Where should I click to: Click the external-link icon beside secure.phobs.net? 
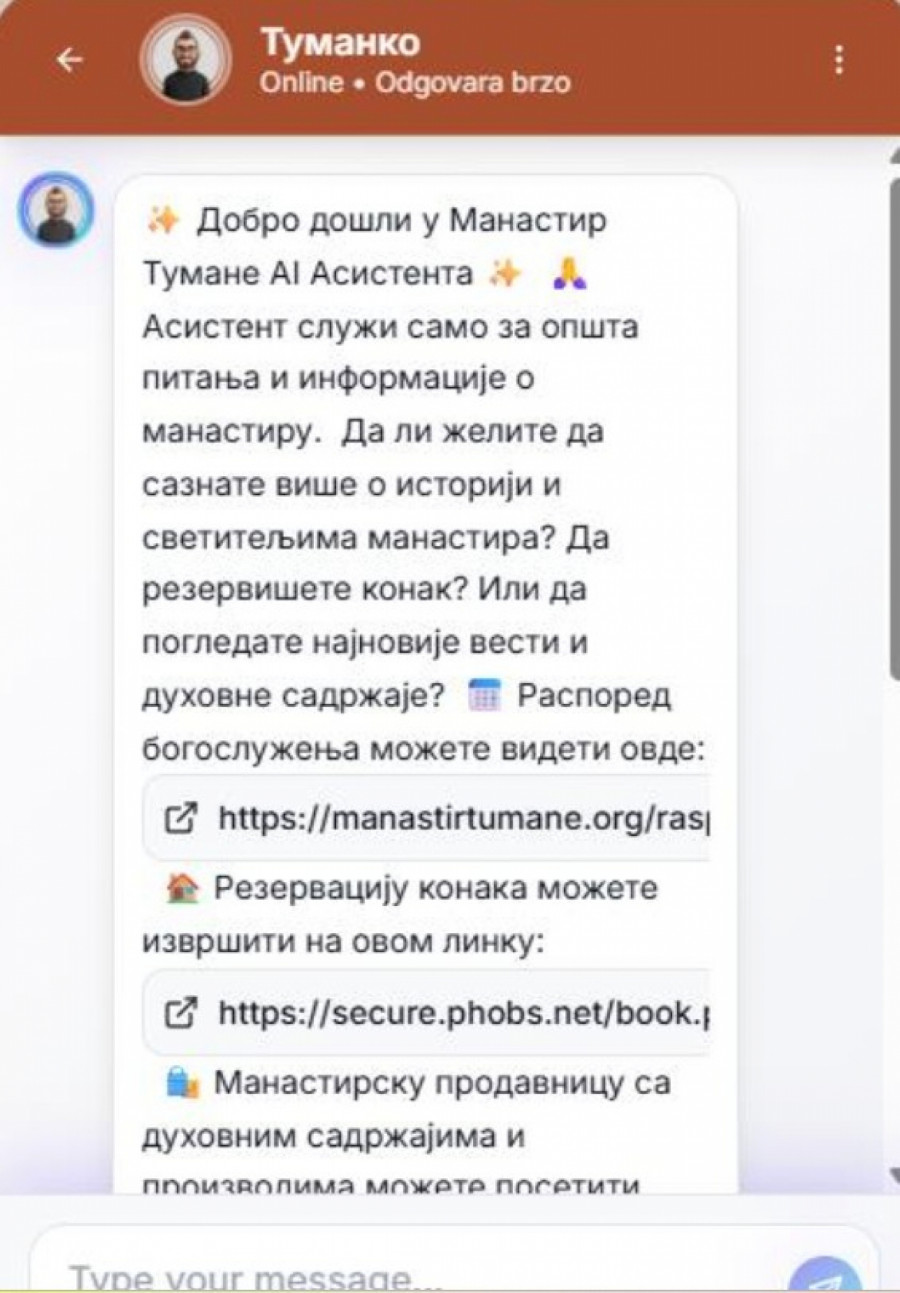point(181,1013)
